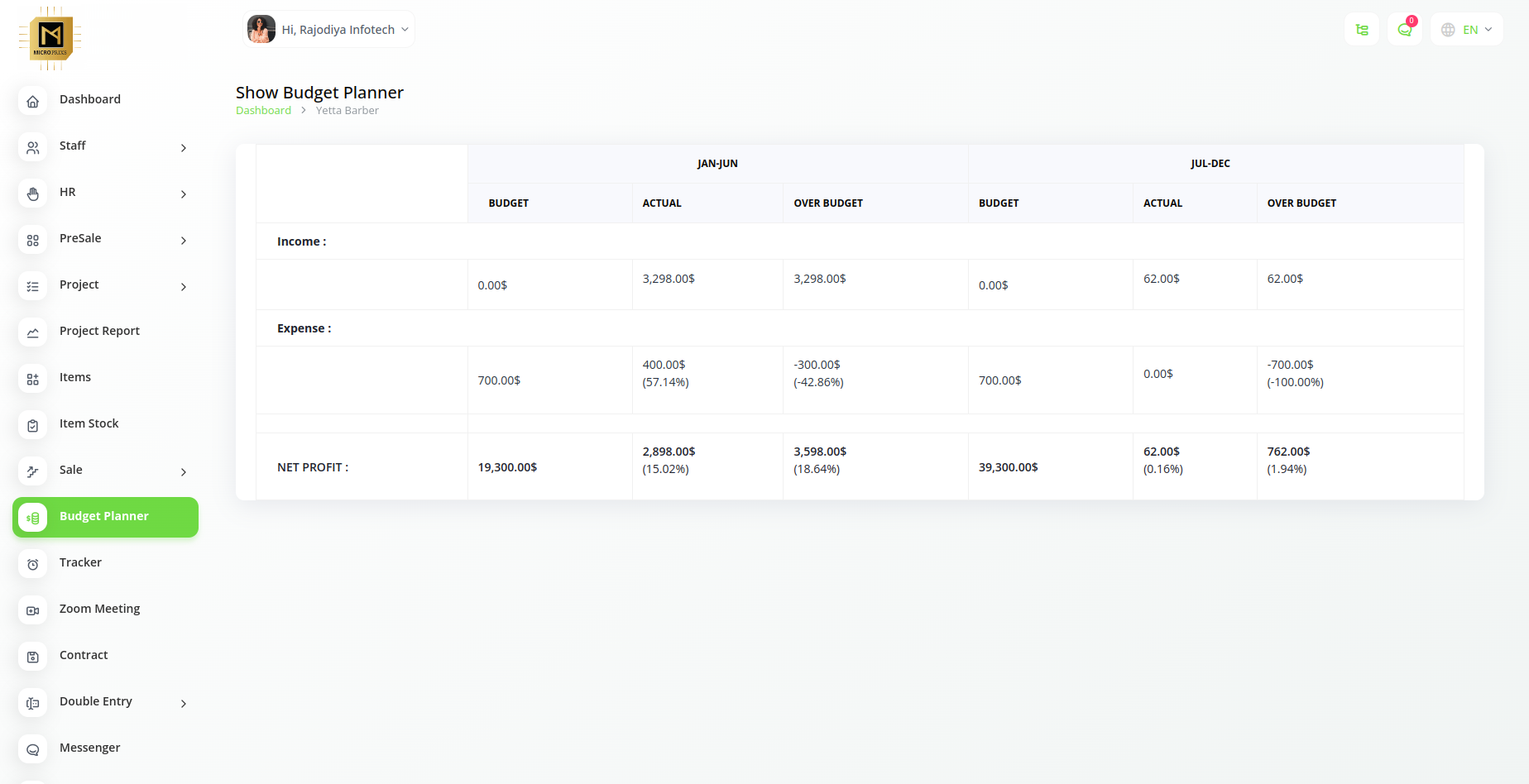Click the Dashboard home icon in sidebar
The image size is (1529, 784).
tap(32, 102)
